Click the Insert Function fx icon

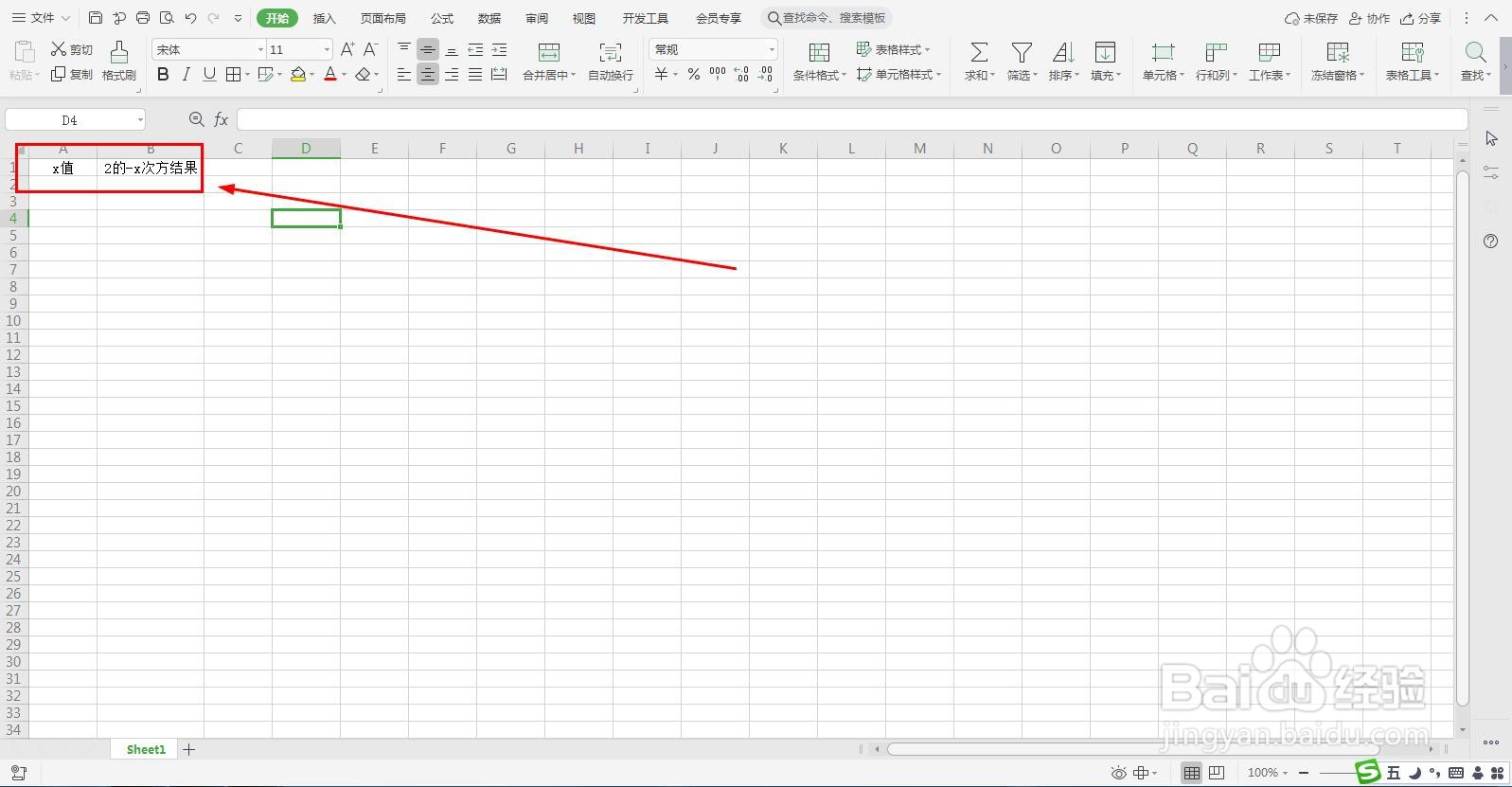221,119
